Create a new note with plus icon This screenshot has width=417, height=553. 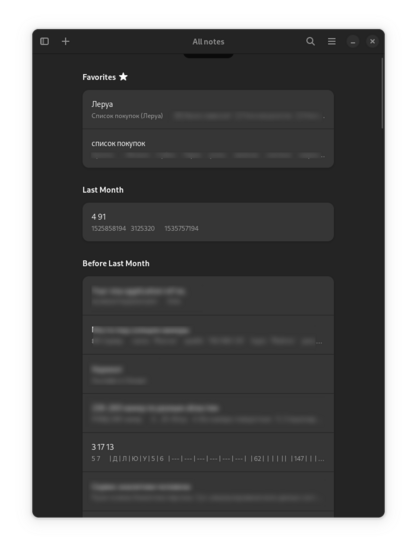click(x=66, y=42)
